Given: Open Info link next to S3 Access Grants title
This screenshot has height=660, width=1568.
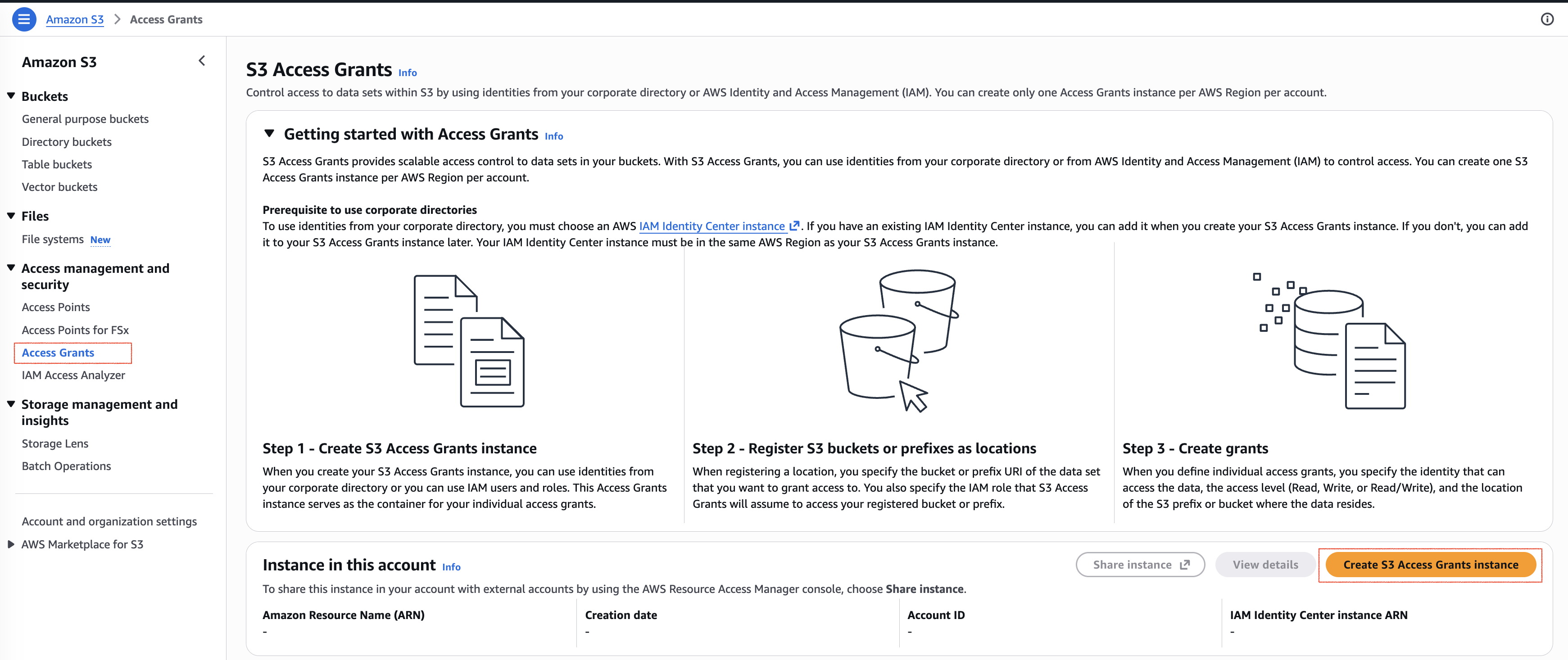Looking at the screenshot, I should point(408,73).
